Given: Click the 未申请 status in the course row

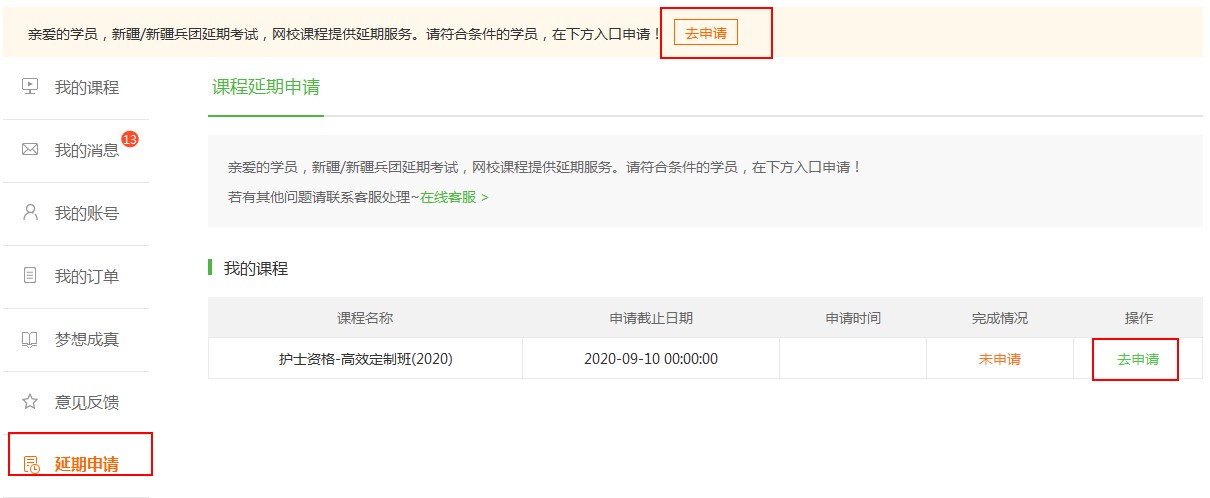Looking at the screenshot, I should point(999,359).
